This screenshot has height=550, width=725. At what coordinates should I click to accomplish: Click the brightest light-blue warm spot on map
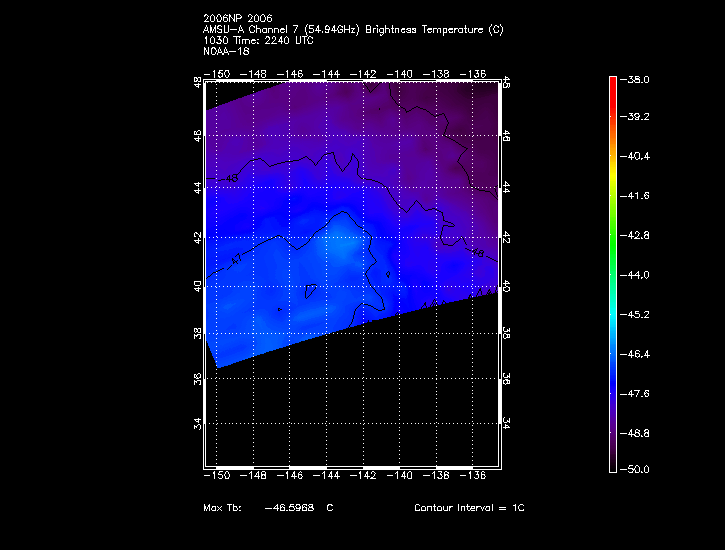click(x=343, y=245)
